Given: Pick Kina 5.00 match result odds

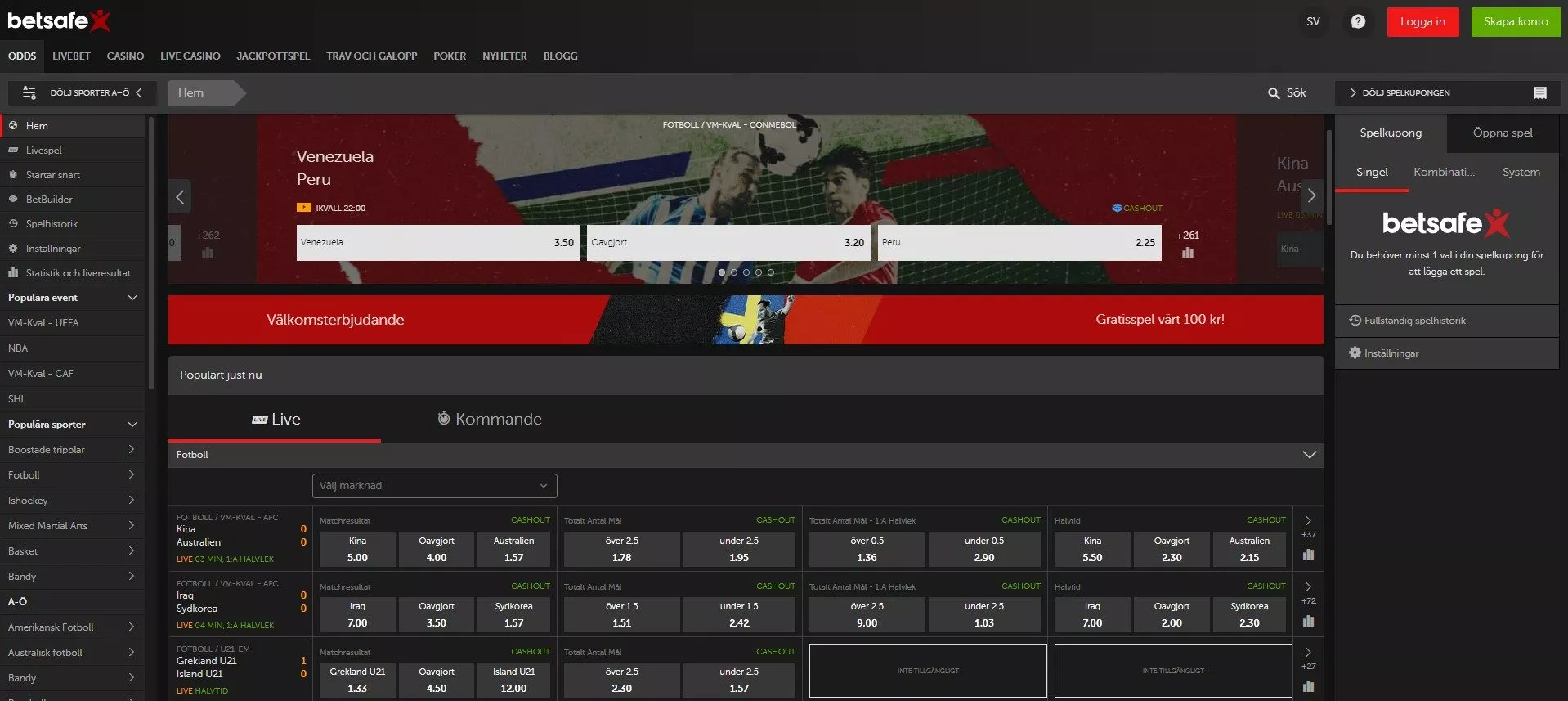Looking at the screenshot, I should click(357, 550).
